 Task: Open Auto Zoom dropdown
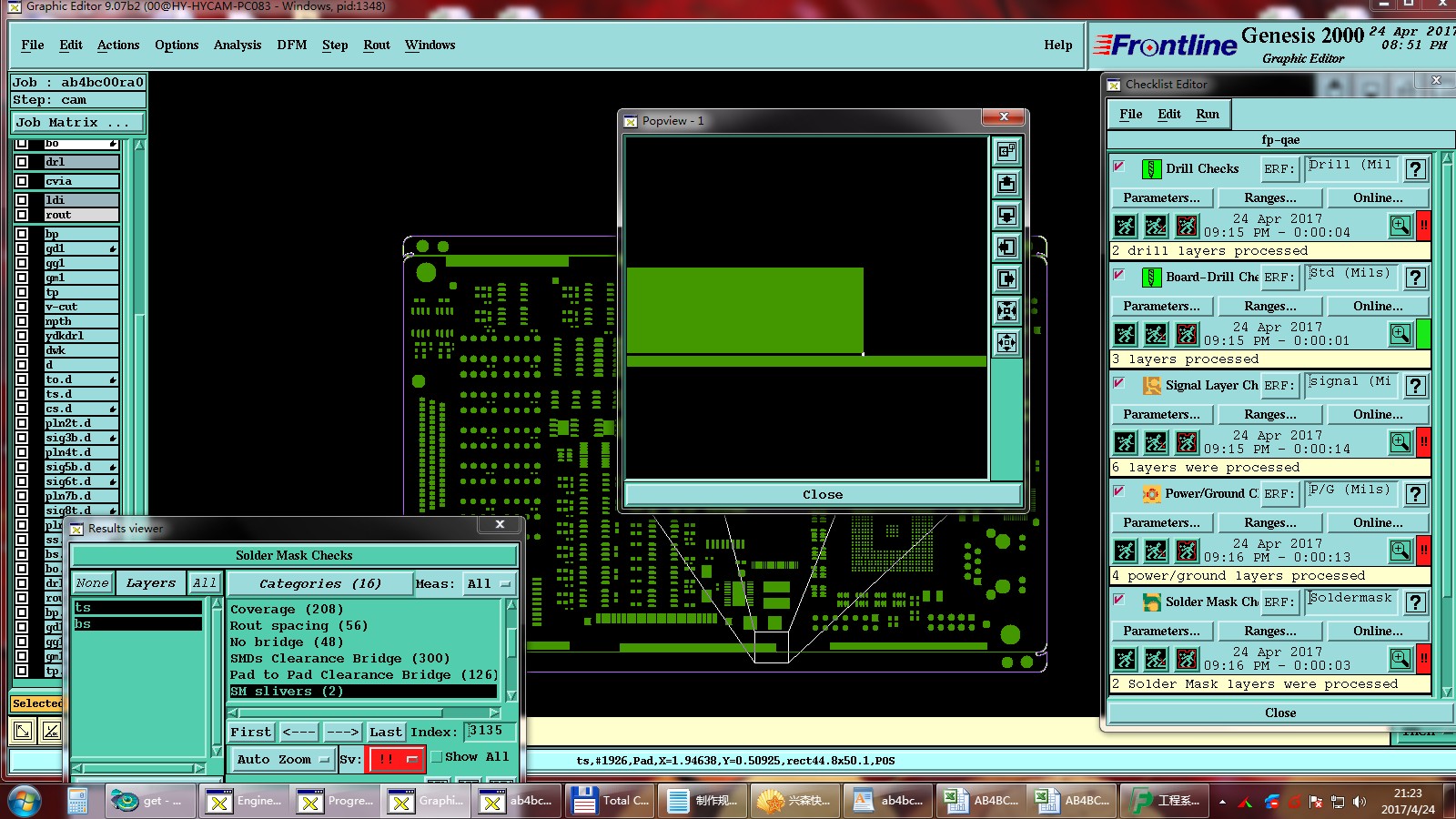281,759
